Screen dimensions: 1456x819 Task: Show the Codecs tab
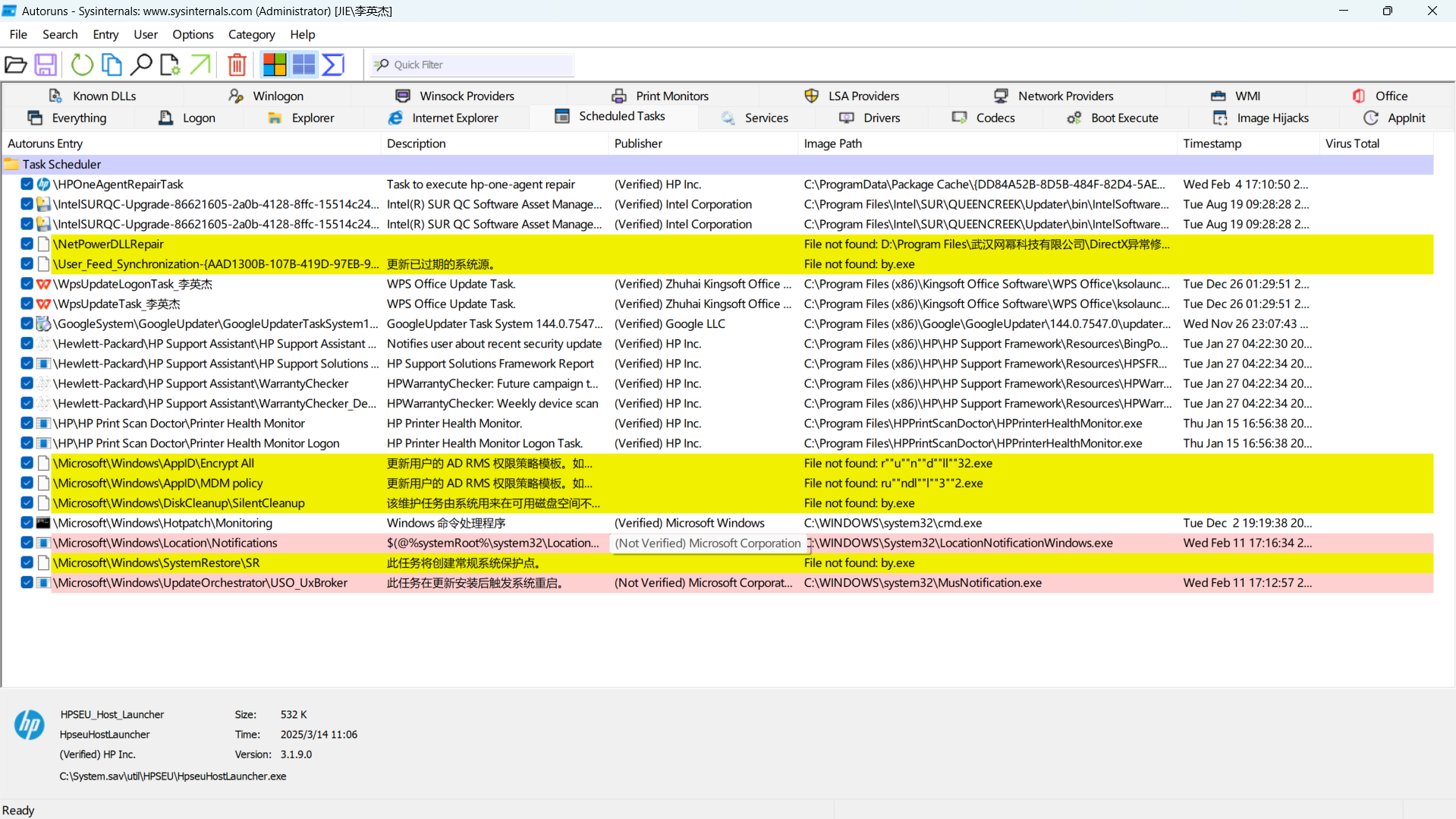click(984, 118)
